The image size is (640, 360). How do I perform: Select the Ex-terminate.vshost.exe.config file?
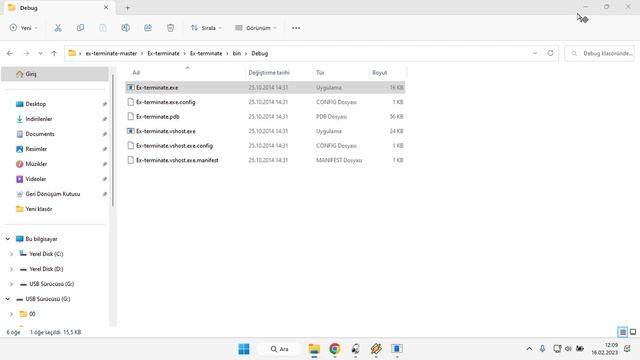click(x=265, y=146)
